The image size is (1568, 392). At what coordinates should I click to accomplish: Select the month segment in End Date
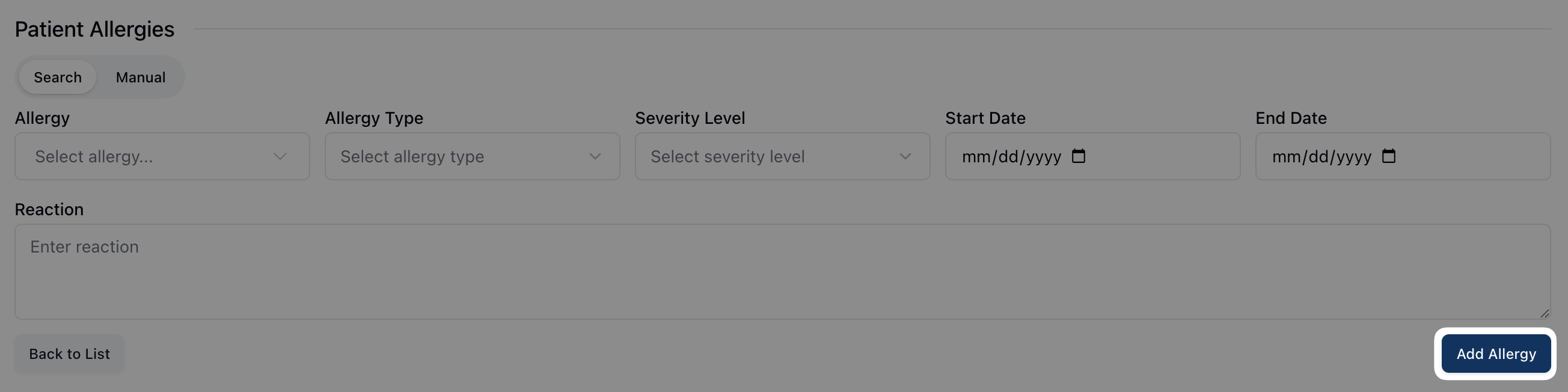[x=1286, y=157]
